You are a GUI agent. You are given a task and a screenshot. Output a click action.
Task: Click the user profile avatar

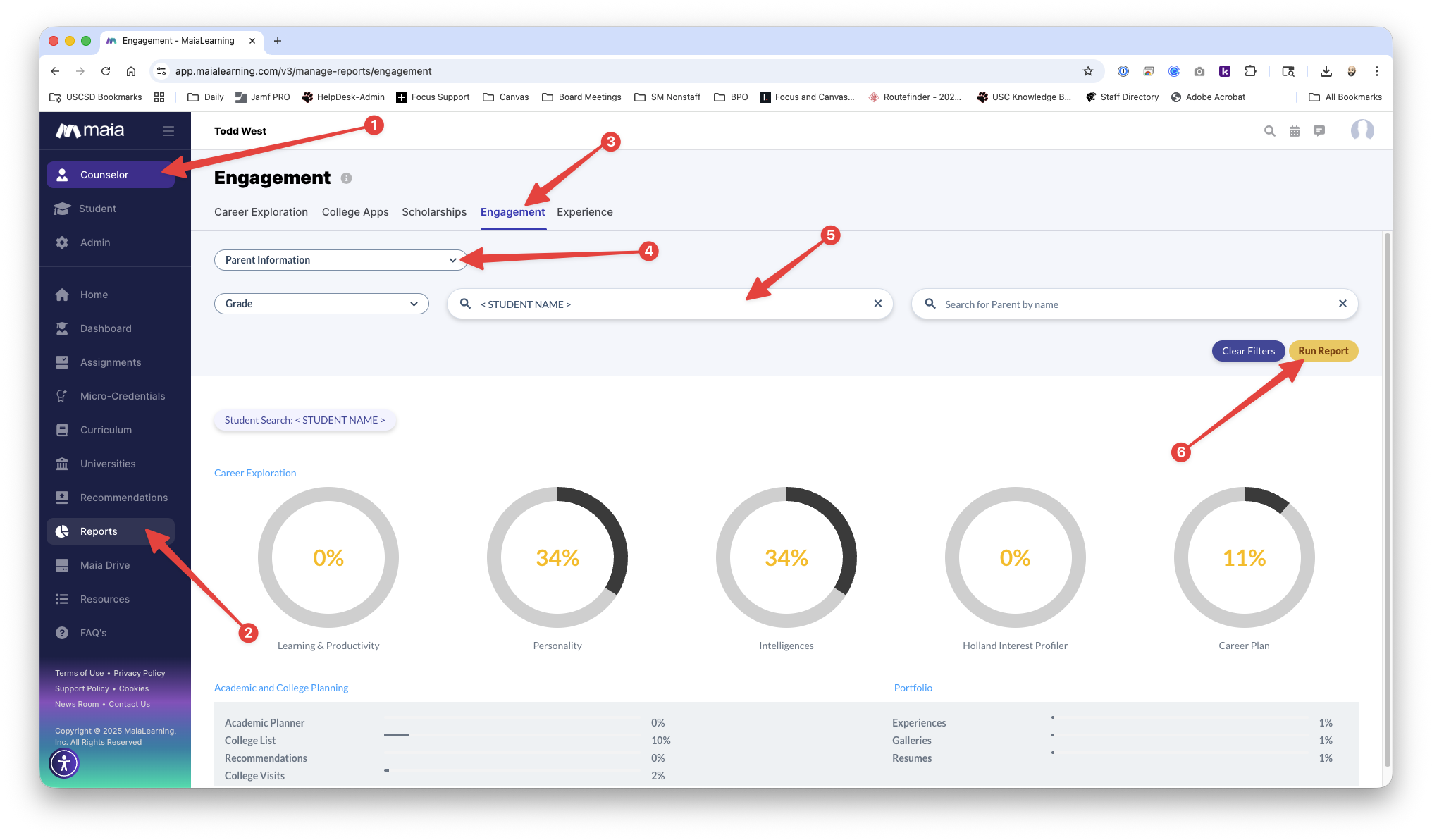[1362, 130]
